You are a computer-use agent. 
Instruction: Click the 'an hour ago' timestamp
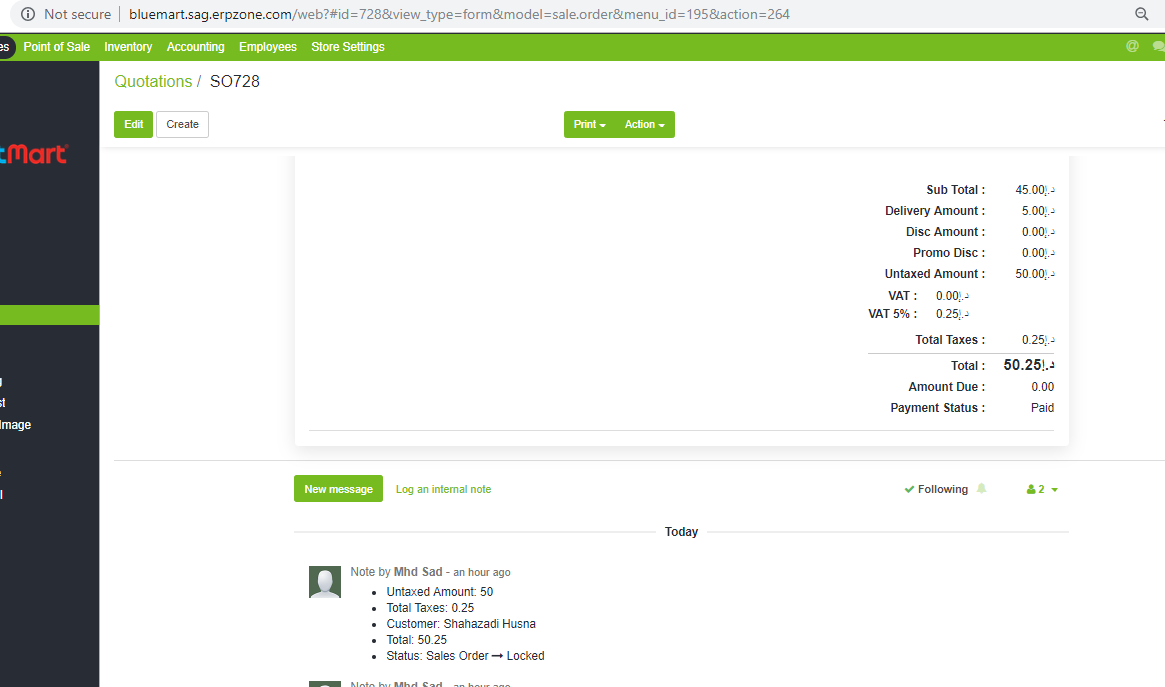pos(481,573)
